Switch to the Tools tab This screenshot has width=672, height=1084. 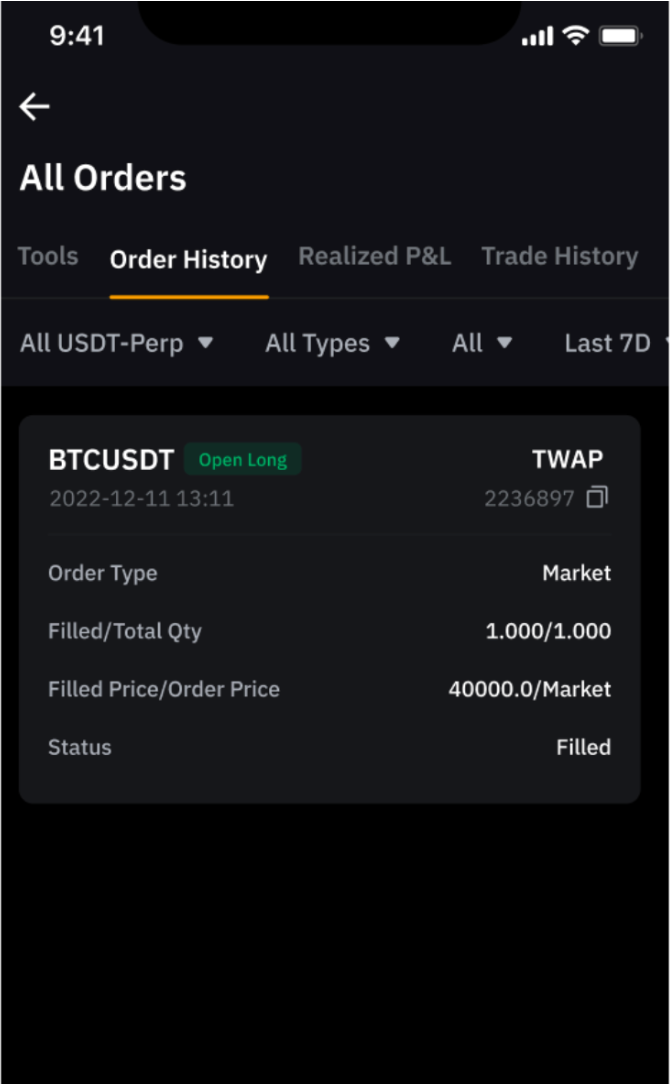[x=48, y=256]
